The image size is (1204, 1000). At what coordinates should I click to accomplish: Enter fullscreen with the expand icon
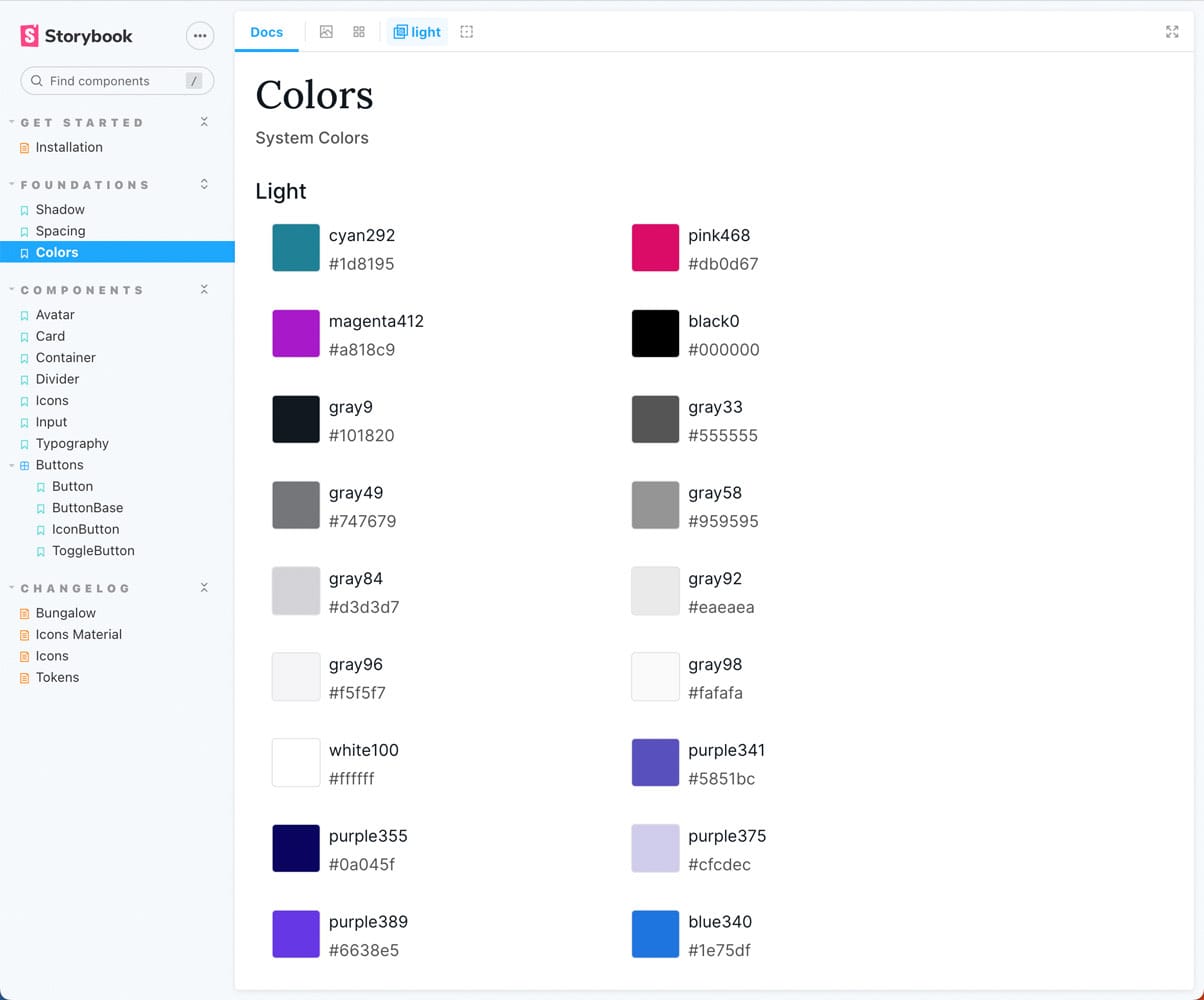(1172, 32)
